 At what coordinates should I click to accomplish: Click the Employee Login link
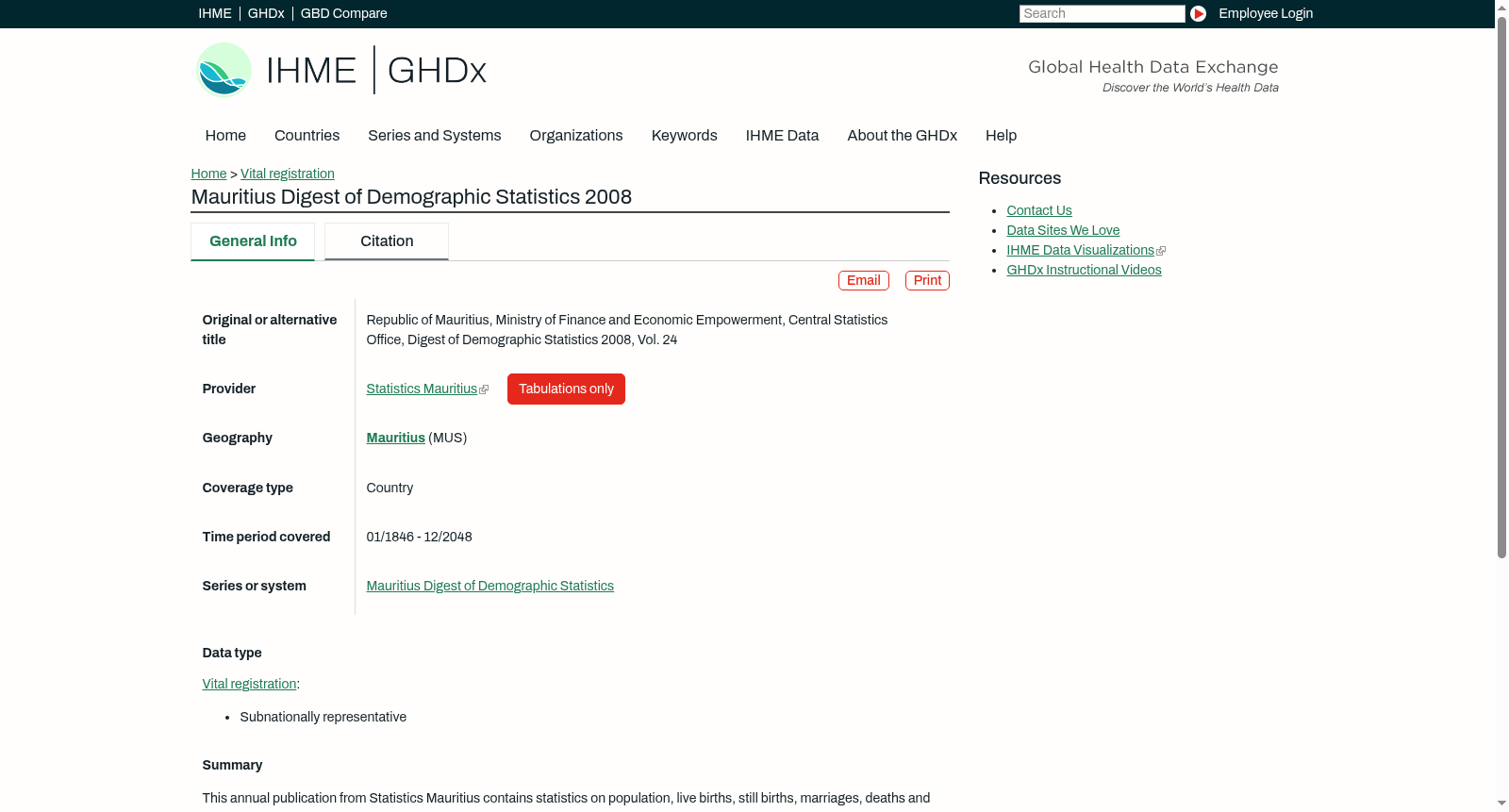click(x=1266, y=13)
